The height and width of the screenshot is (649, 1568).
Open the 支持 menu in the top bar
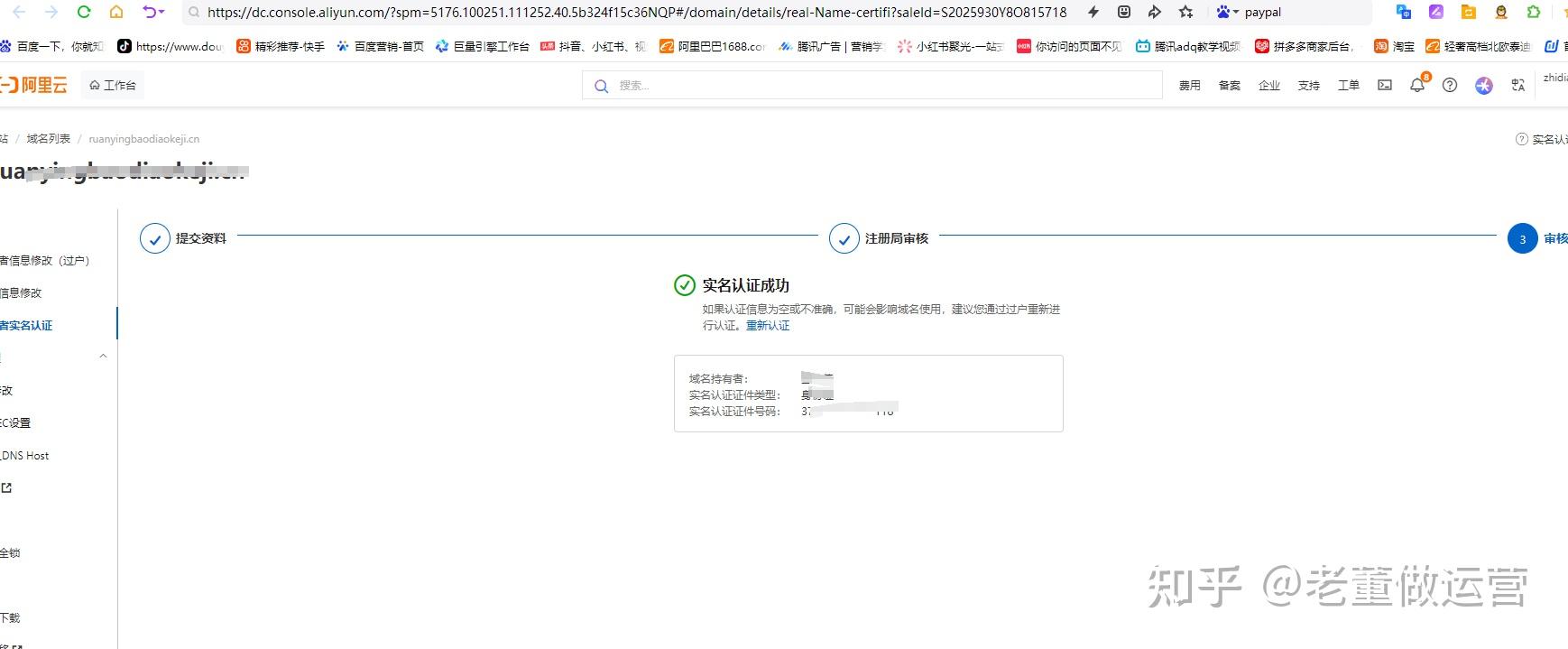click(x=1308, y=86)
